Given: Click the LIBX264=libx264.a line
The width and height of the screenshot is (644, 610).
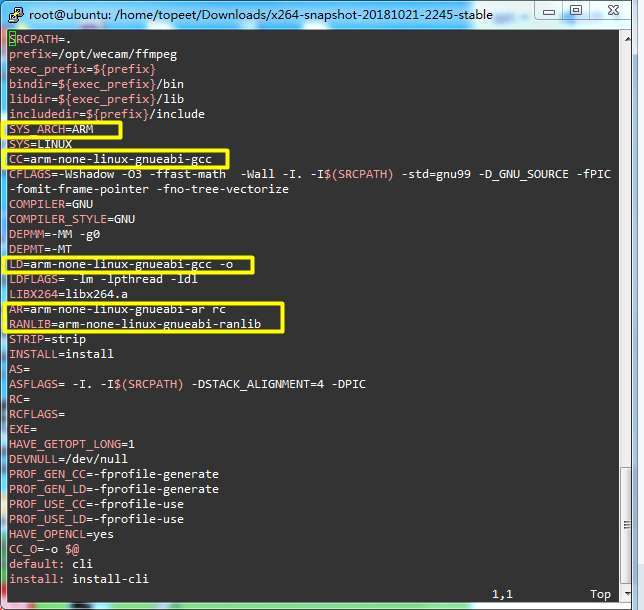Looking at the screenshot, I should tap(69, 294).
